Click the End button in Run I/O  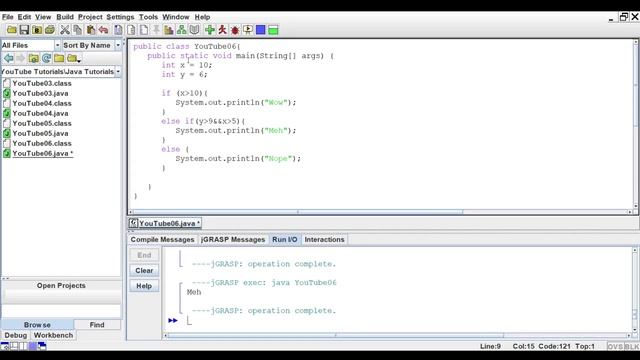(144, 255)
